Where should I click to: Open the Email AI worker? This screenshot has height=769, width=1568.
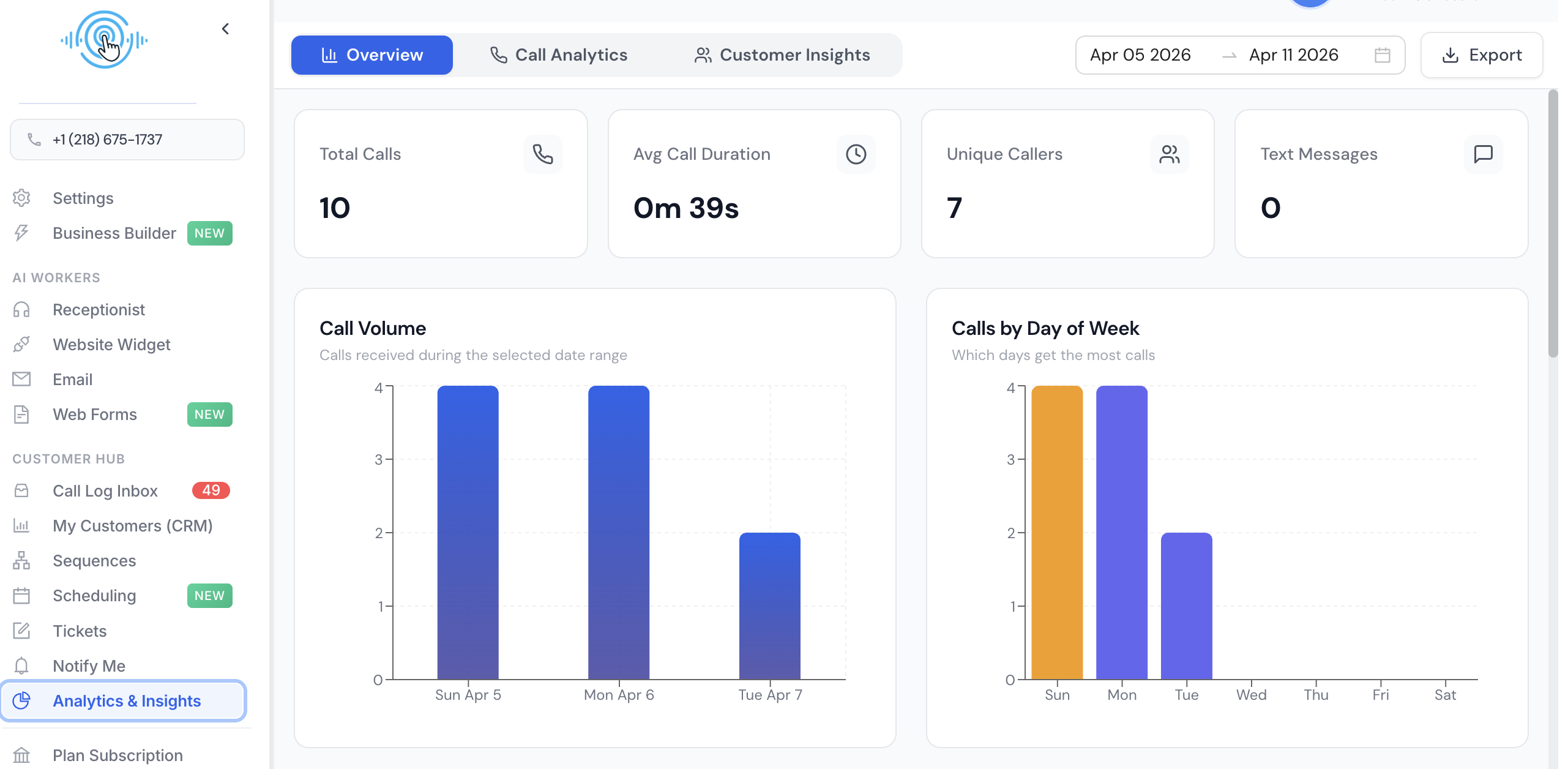pyautogui.click(x=72, y=379)
